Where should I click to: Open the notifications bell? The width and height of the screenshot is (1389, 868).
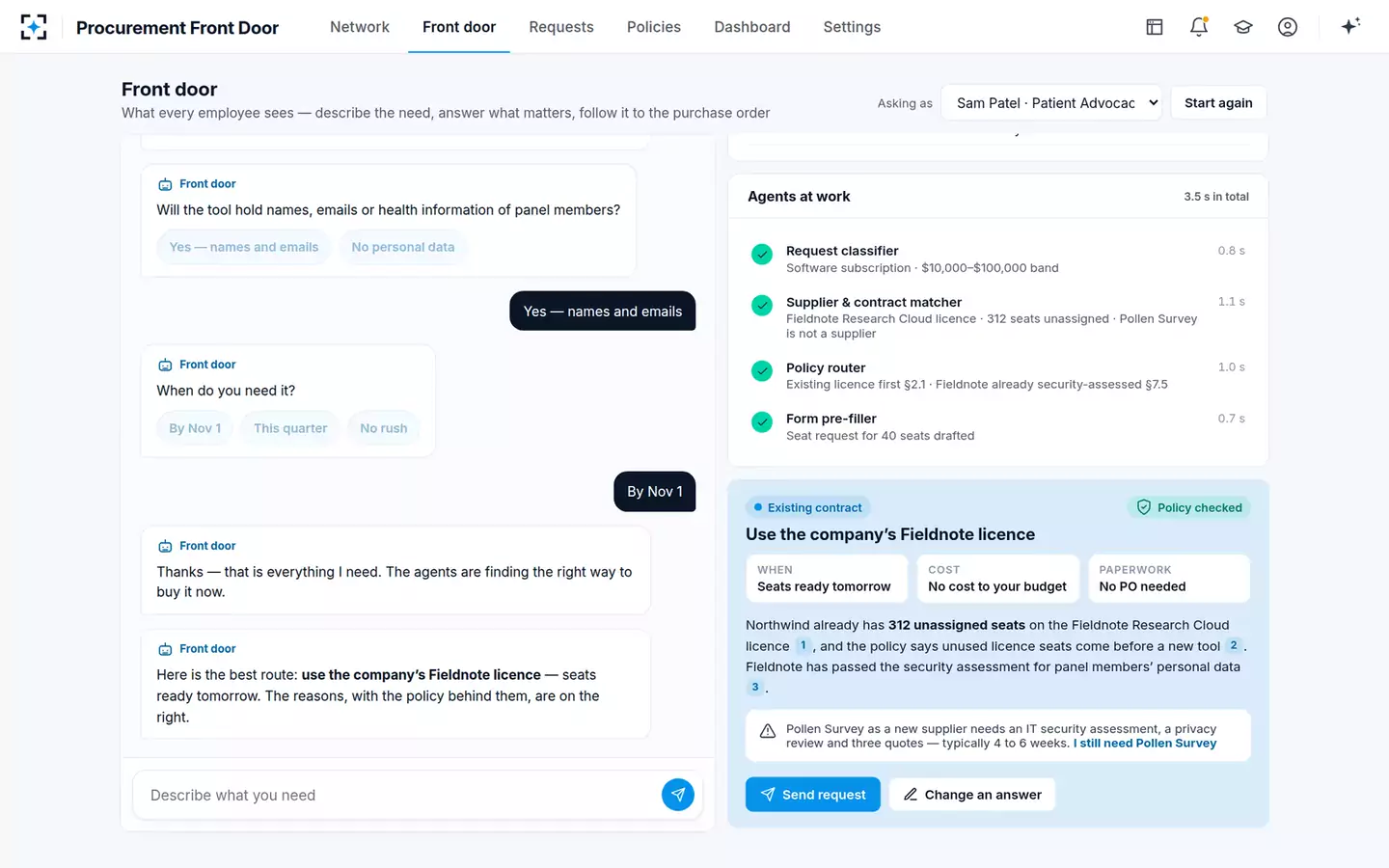tap(1199, 27)
